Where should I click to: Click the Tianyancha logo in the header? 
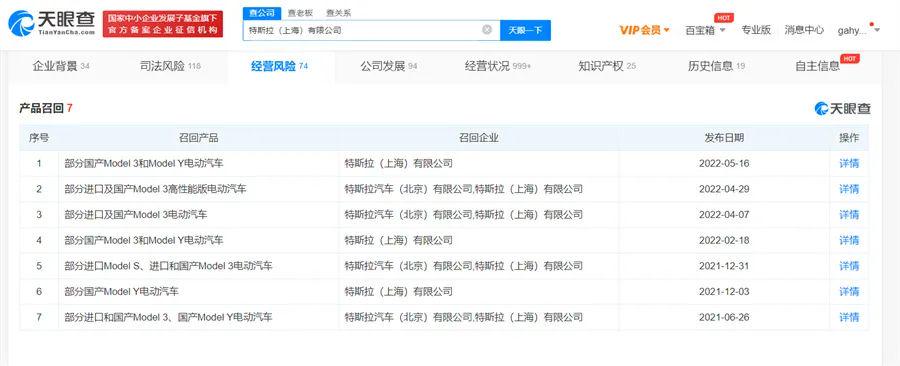pos(51,24)
